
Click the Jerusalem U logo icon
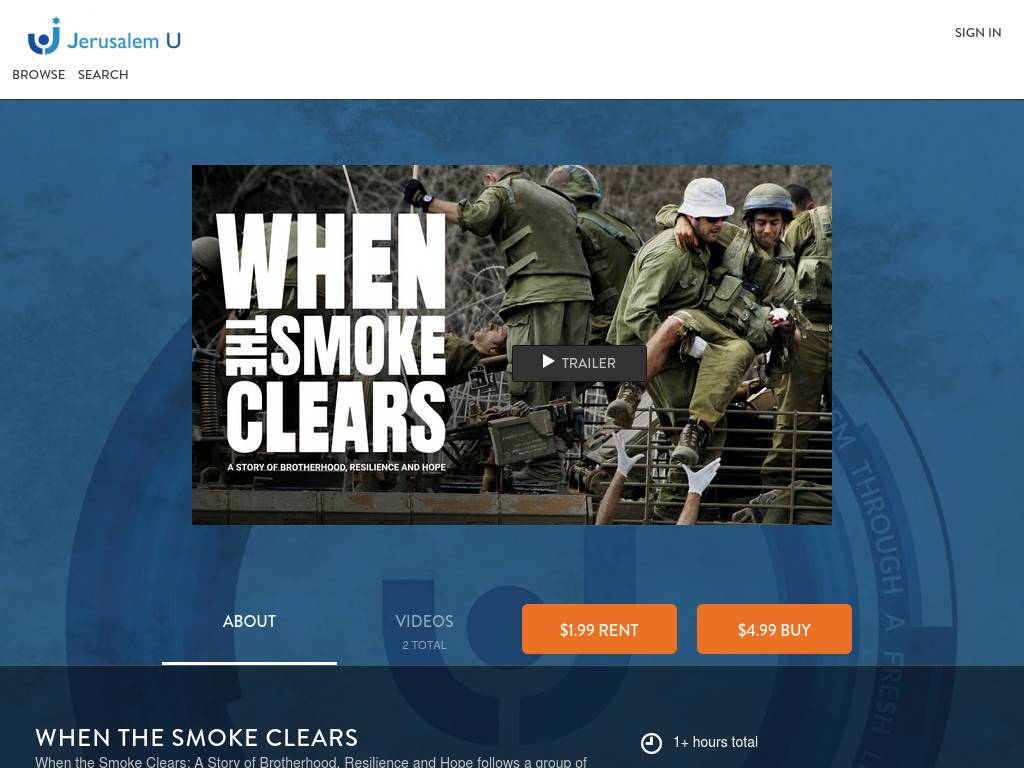click(x=44, y=37)
